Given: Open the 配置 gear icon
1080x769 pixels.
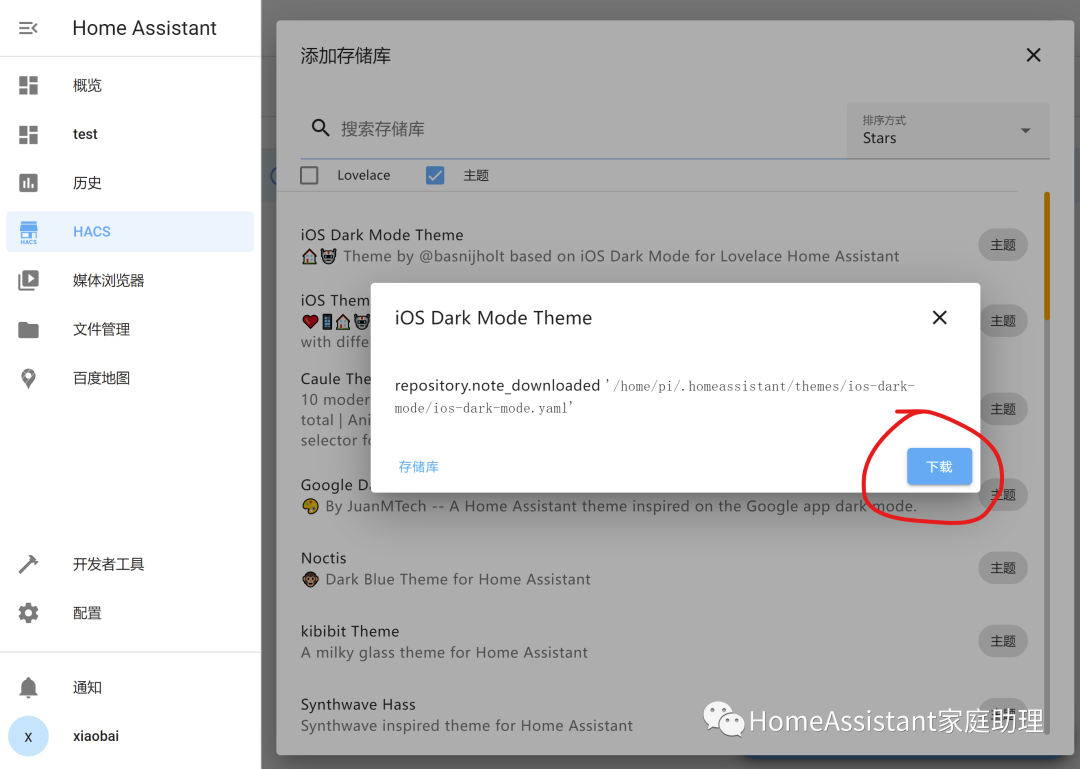Looking at the screenshot, I should tap(28, 613).
